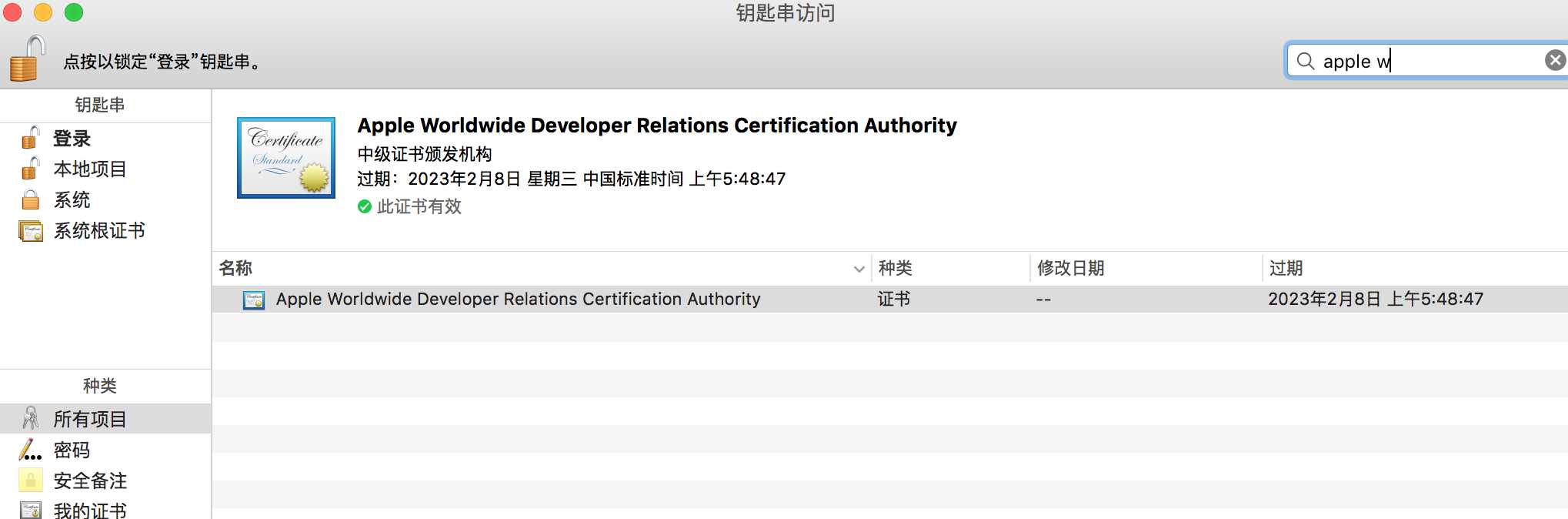This screenshot has height=519, width=1568.
Task: Click the 中级证书颁发机构 text
Action: click(x=425, y=154)
